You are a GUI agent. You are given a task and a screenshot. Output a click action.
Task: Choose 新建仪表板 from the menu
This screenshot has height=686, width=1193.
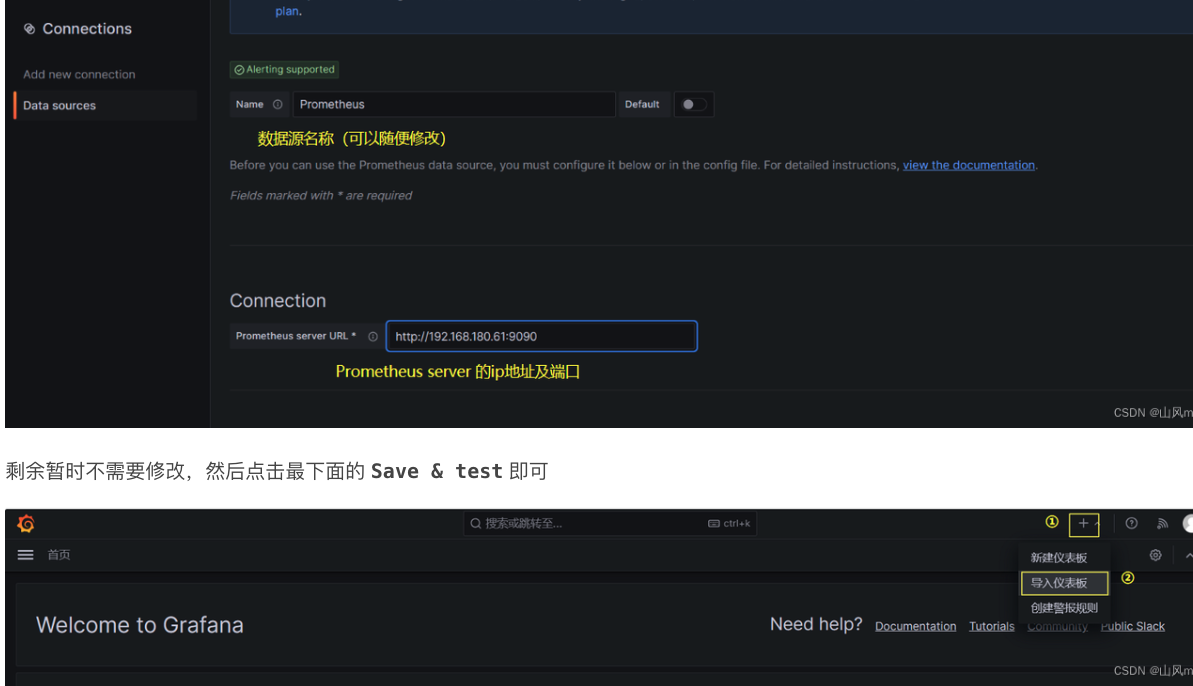click(x=1058, y=557)
